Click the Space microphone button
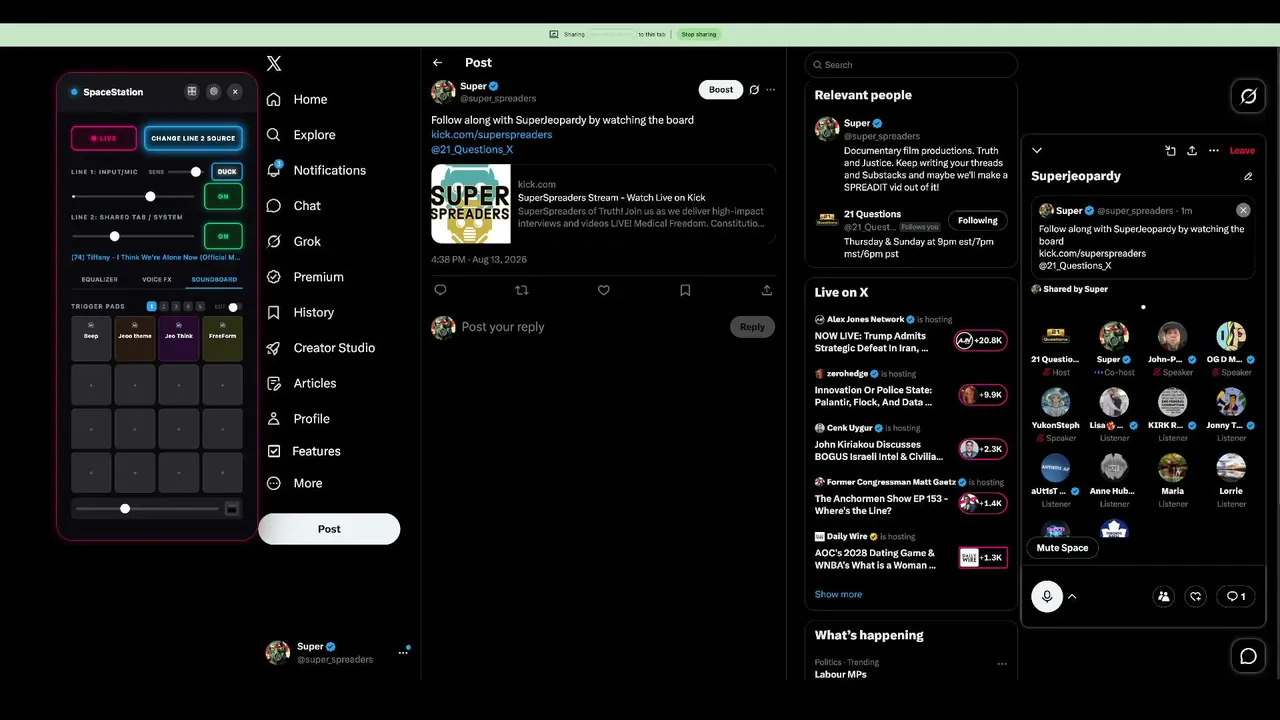The width and height of the screenshot is (1280, 720). (x=1047, y=596)
